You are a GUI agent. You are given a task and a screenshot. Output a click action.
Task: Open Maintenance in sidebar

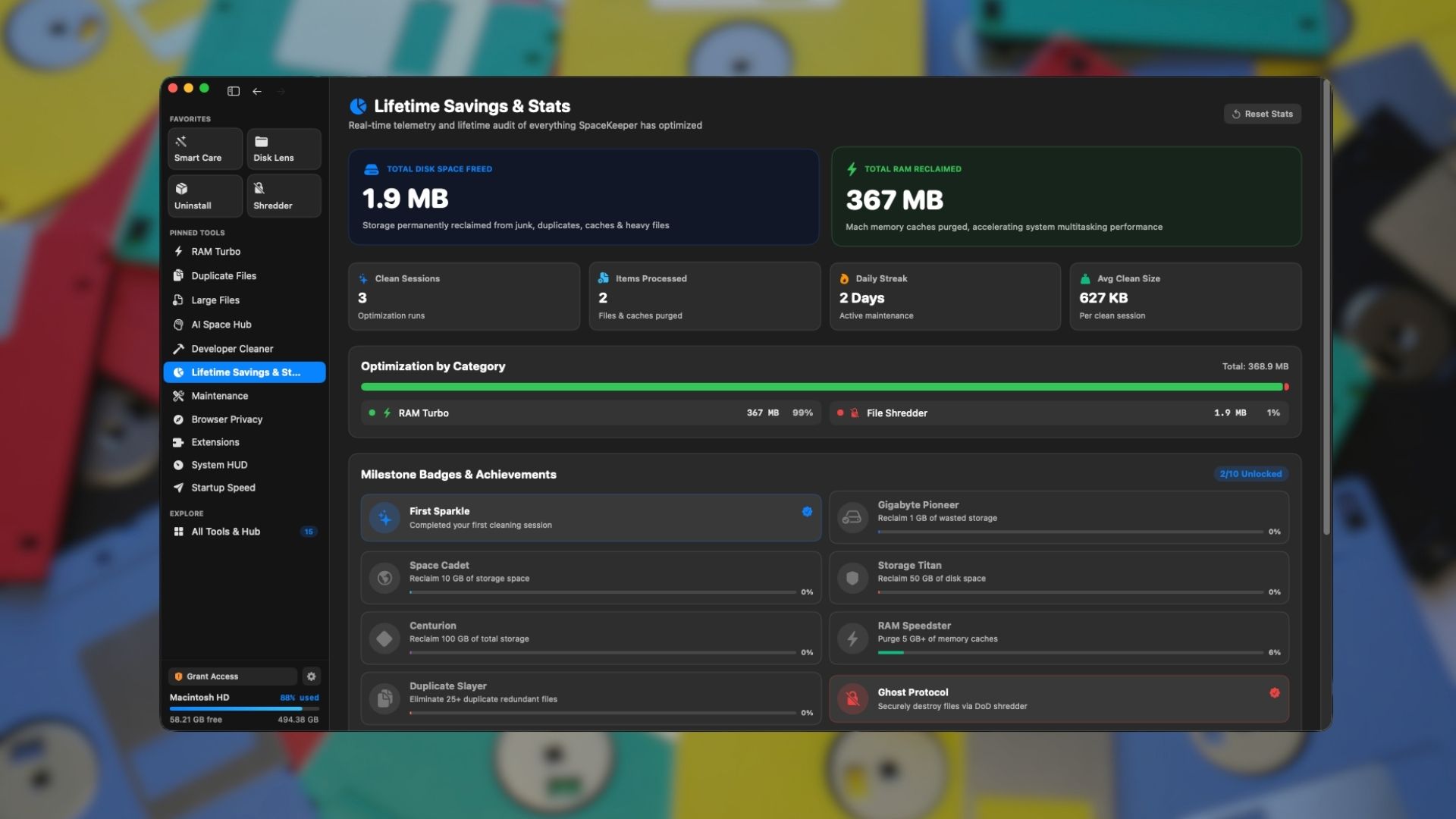pos(244,396)
